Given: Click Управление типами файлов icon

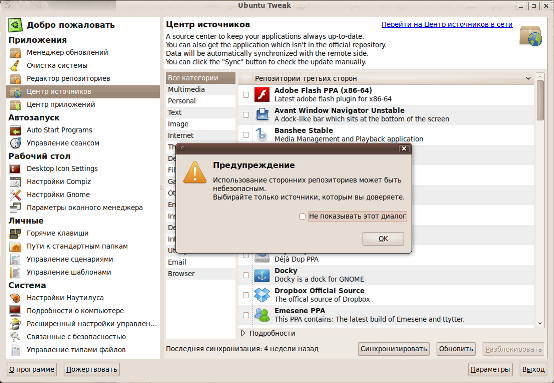Looking at the screenshot, I should click(x=15, y=350).
